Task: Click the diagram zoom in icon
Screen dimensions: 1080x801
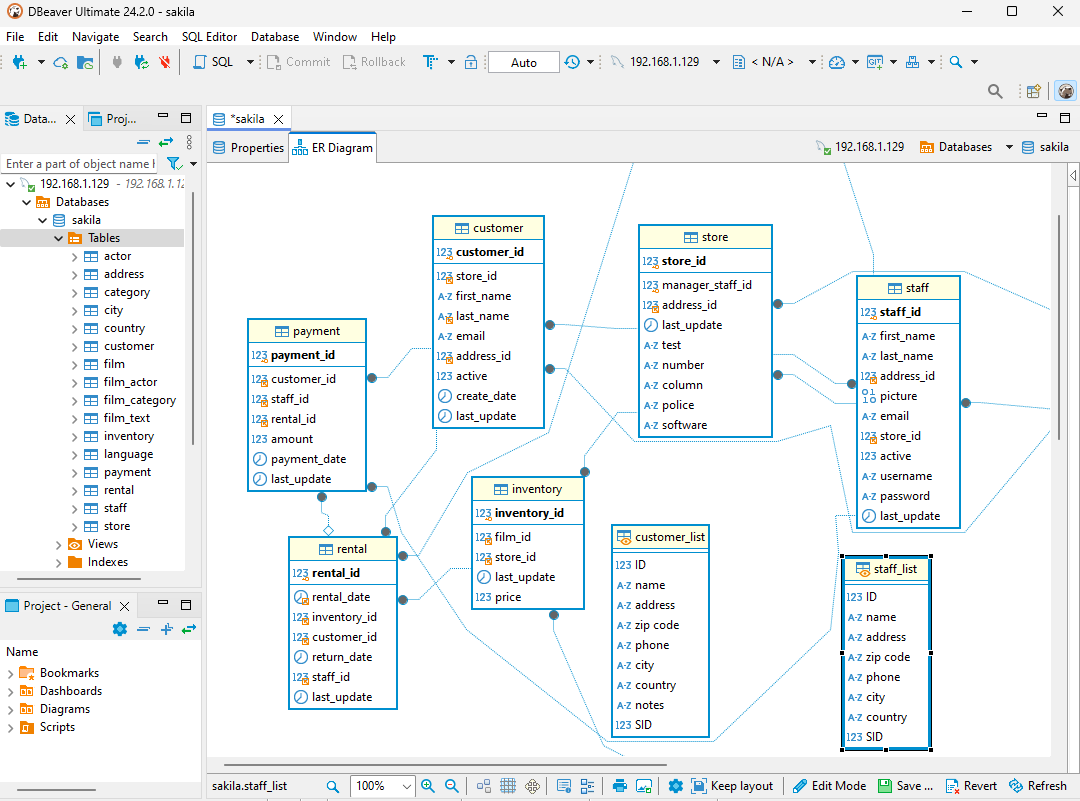Action: [x=428, y=786]
